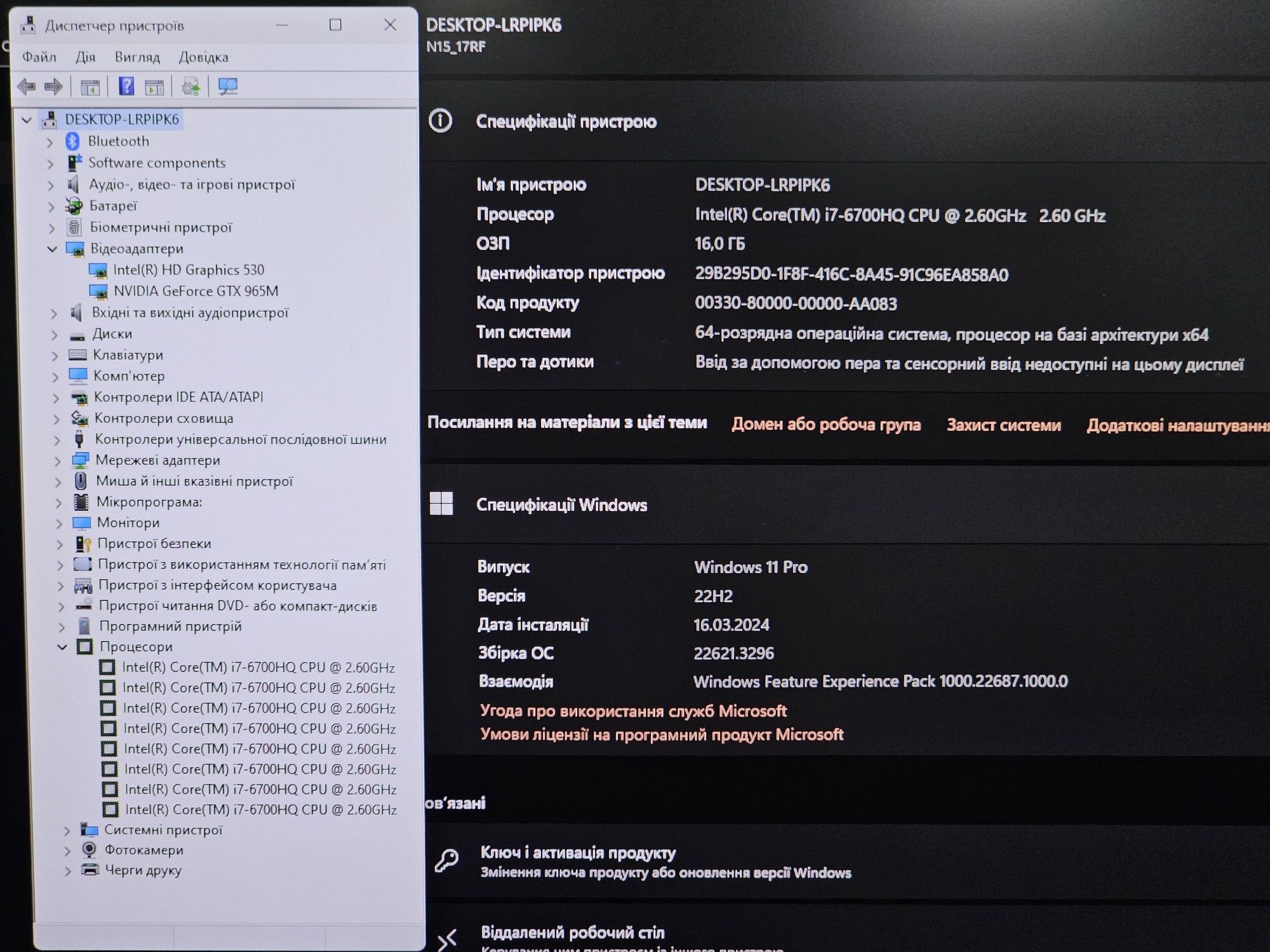Screen dimensions: 1270x952
Task: Click the Мікропрограма chip icon
Action: tap(81, 502)
